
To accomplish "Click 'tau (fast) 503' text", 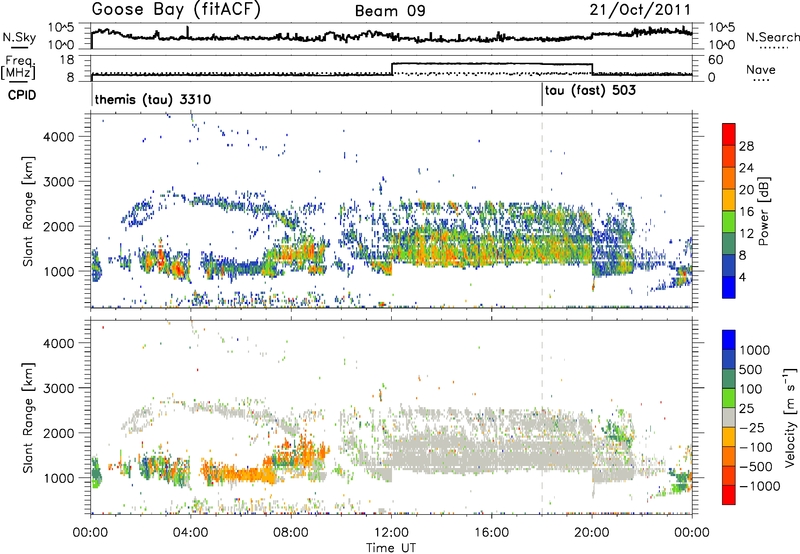I will point(590,91).
